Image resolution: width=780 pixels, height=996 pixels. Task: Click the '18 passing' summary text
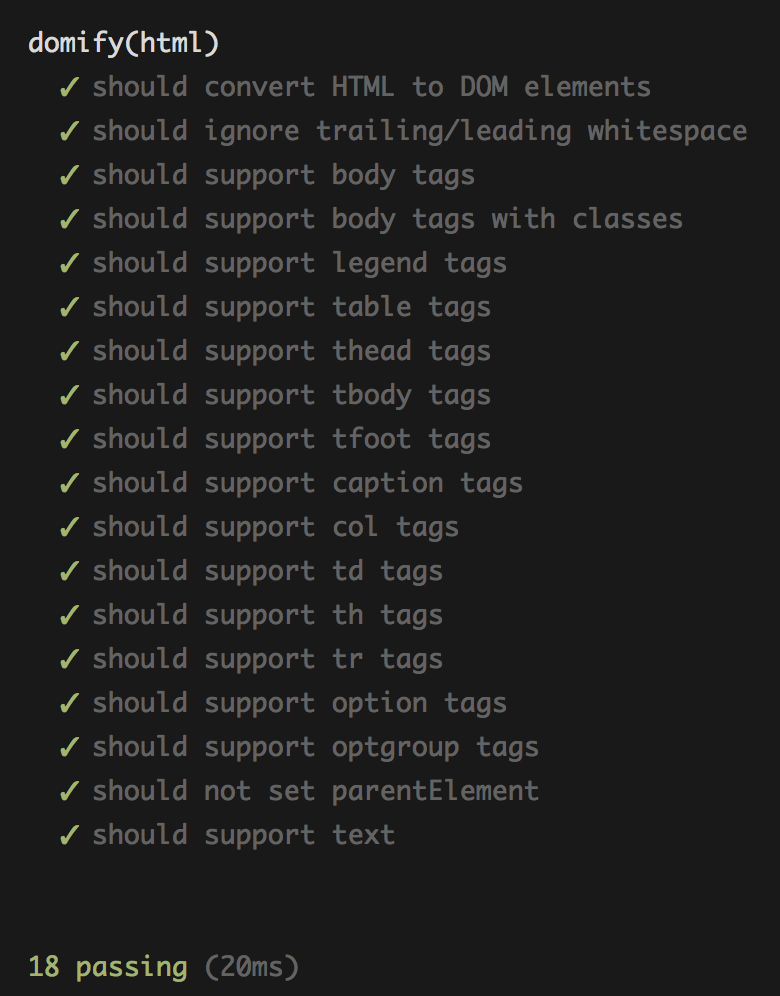point(108,968)
